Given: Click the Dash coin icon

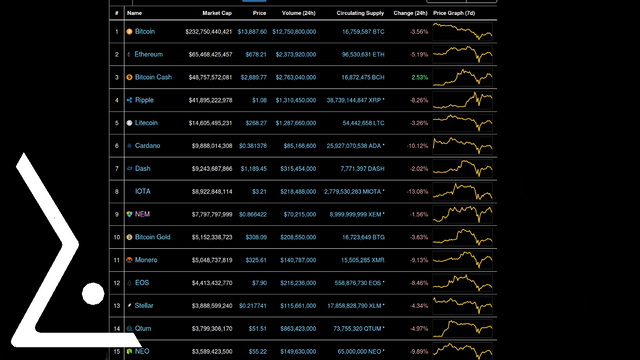Looking at the screenshot, I should coord(129,169).
